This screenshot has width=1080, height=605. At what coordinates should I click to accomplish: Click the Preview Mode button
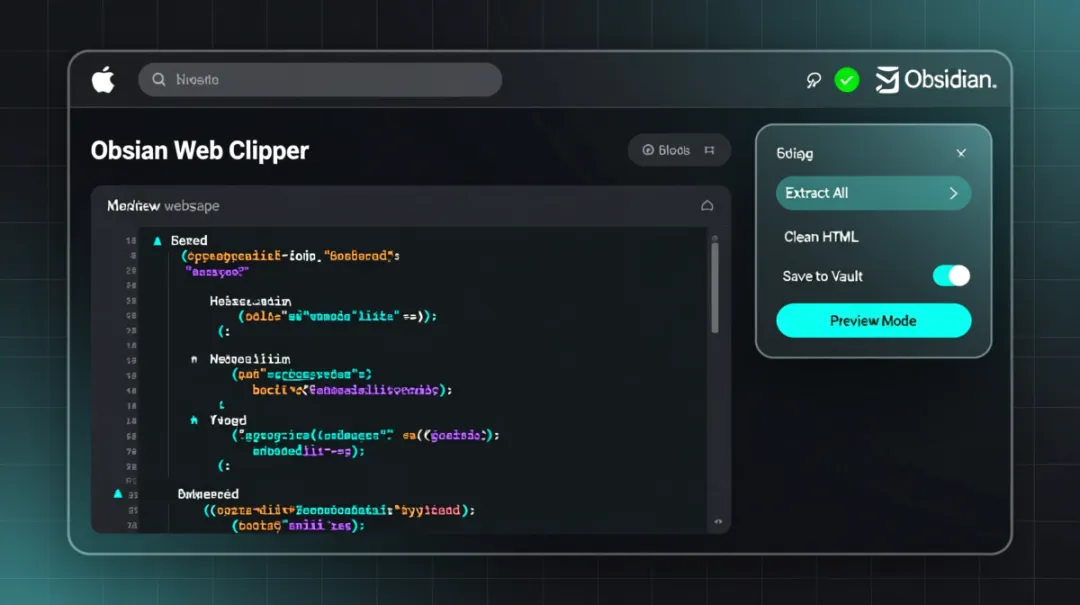pos(873,320)
